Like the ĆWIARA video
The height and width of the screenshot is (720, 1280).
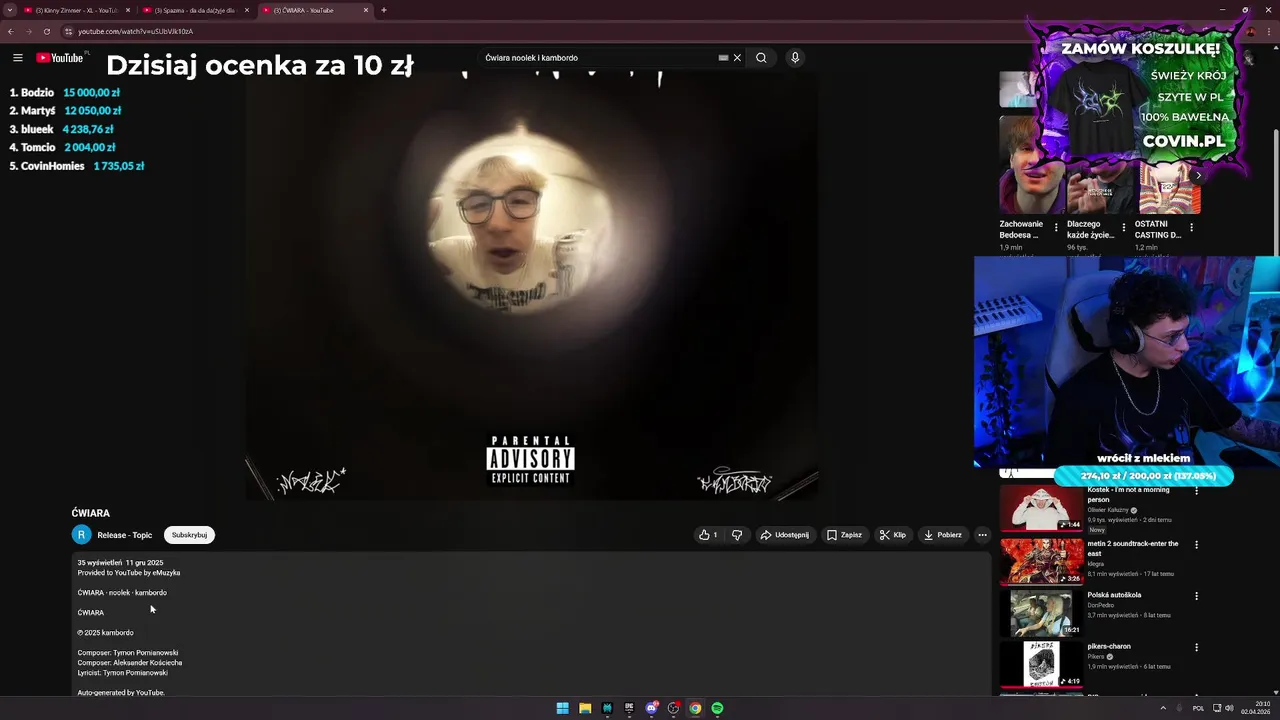(708, 535)
